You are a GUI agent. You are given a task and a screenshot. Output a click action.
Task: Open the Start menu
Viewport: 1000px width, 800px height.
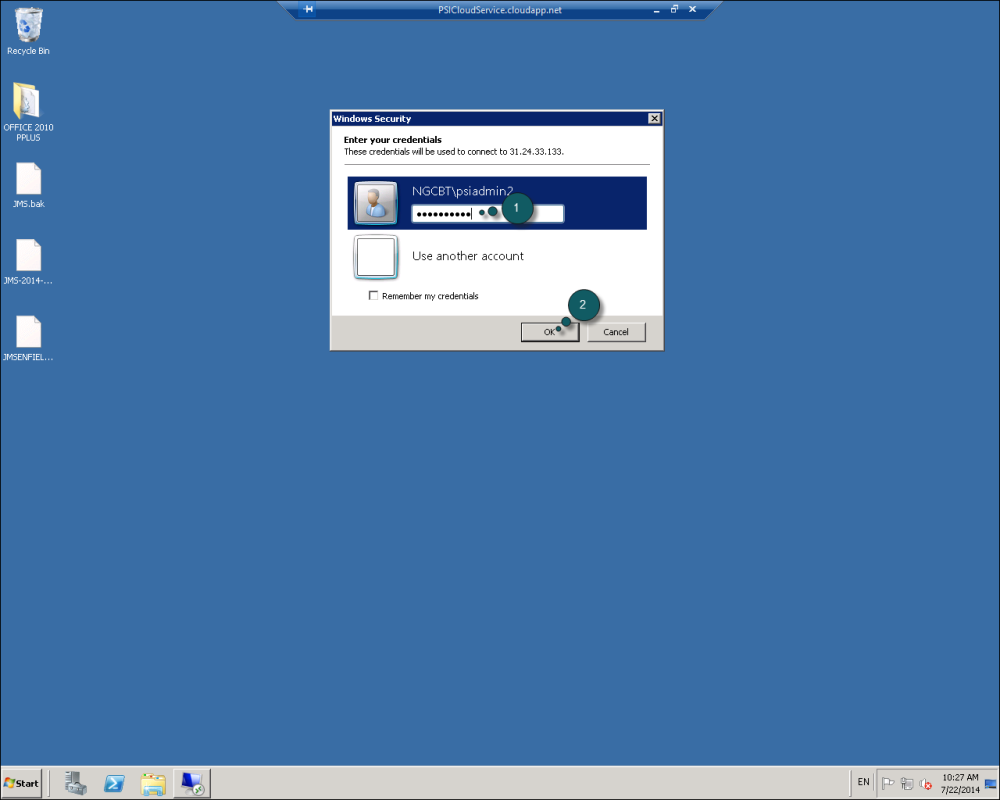22,783
